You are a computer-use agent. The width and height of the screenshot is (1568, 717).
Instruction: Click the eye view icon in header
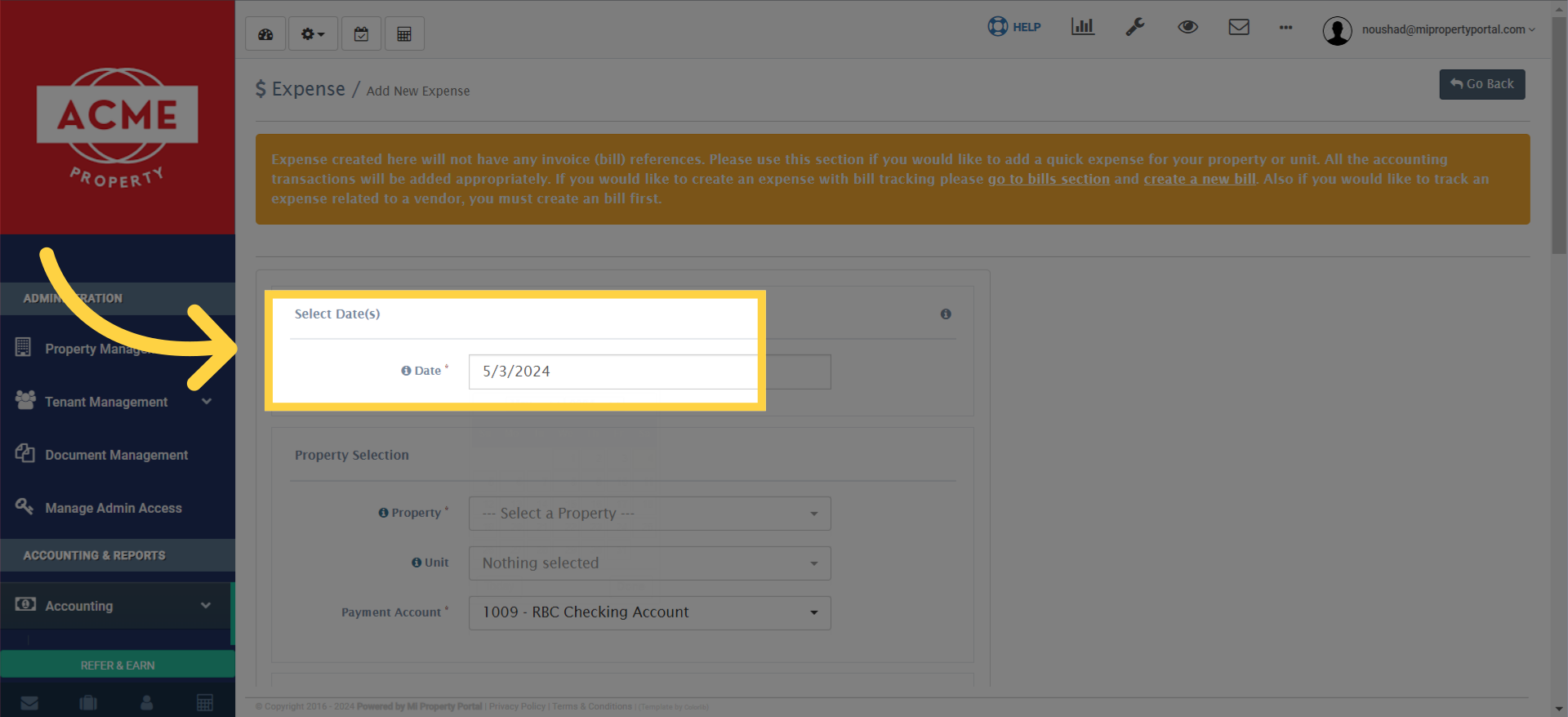[x=1188, y=27]
